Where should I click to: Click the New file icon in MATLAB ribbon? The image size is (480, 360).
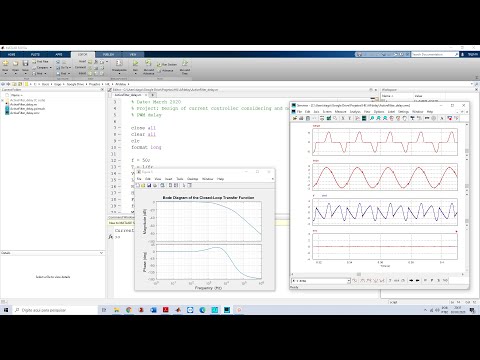tap(6, 63)
